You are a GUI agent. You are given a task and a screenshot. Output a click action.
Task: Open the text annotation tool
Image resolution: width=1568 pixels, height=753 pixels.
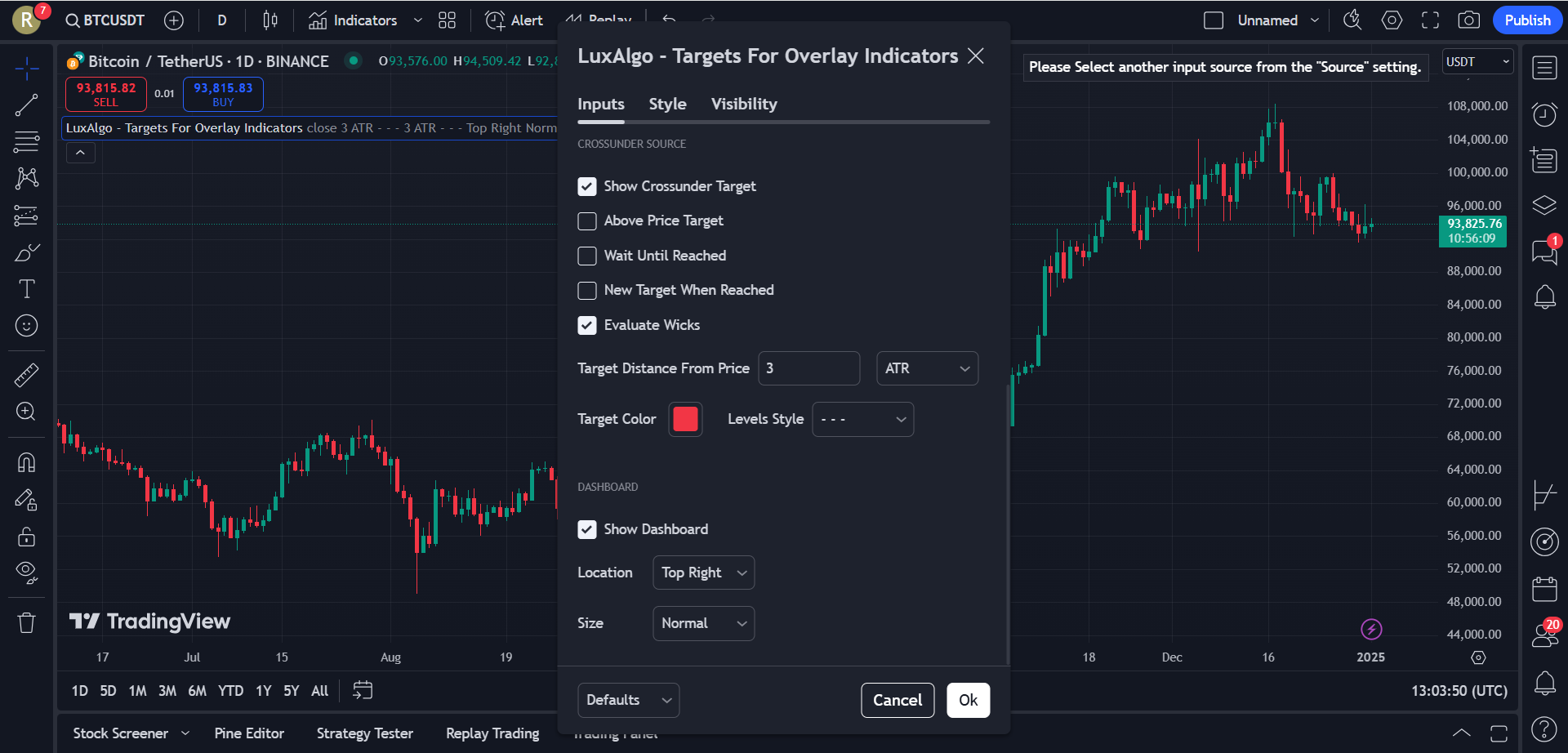[26, 289]
